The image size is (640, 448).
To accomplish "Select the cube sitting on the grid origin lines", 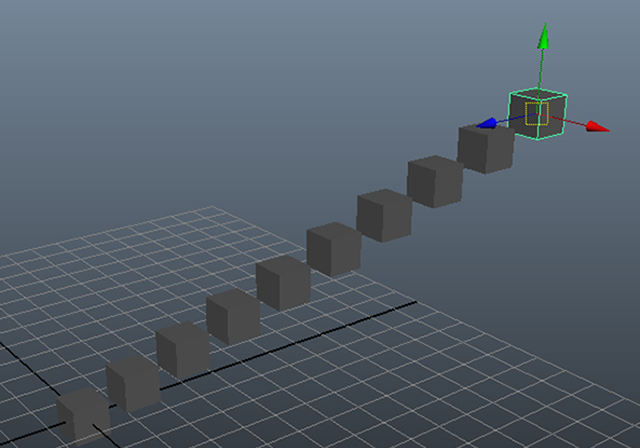I will coord(83,416).
